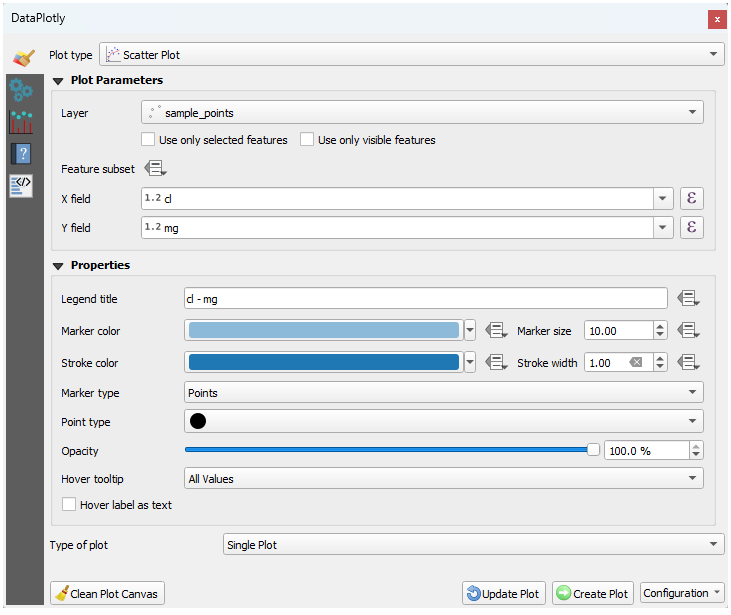Viewport: 731px width, 615px height.
Task: Enable Use only selected features
Action: tap(149, 140)
